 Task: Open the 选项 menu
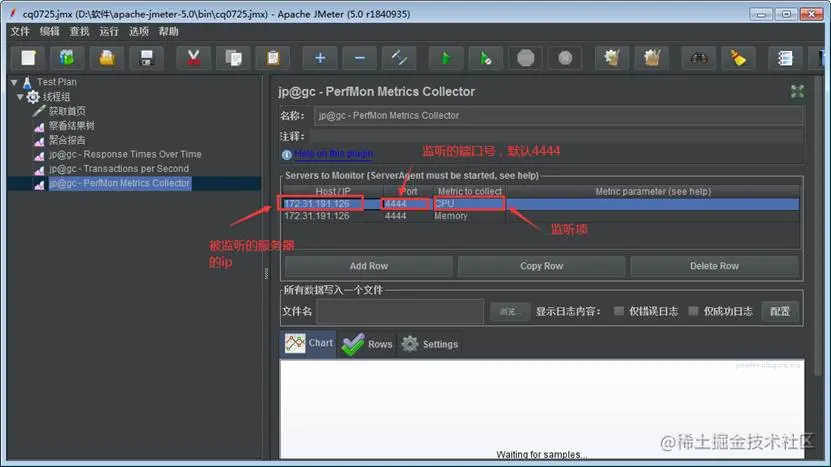[138, 31]
